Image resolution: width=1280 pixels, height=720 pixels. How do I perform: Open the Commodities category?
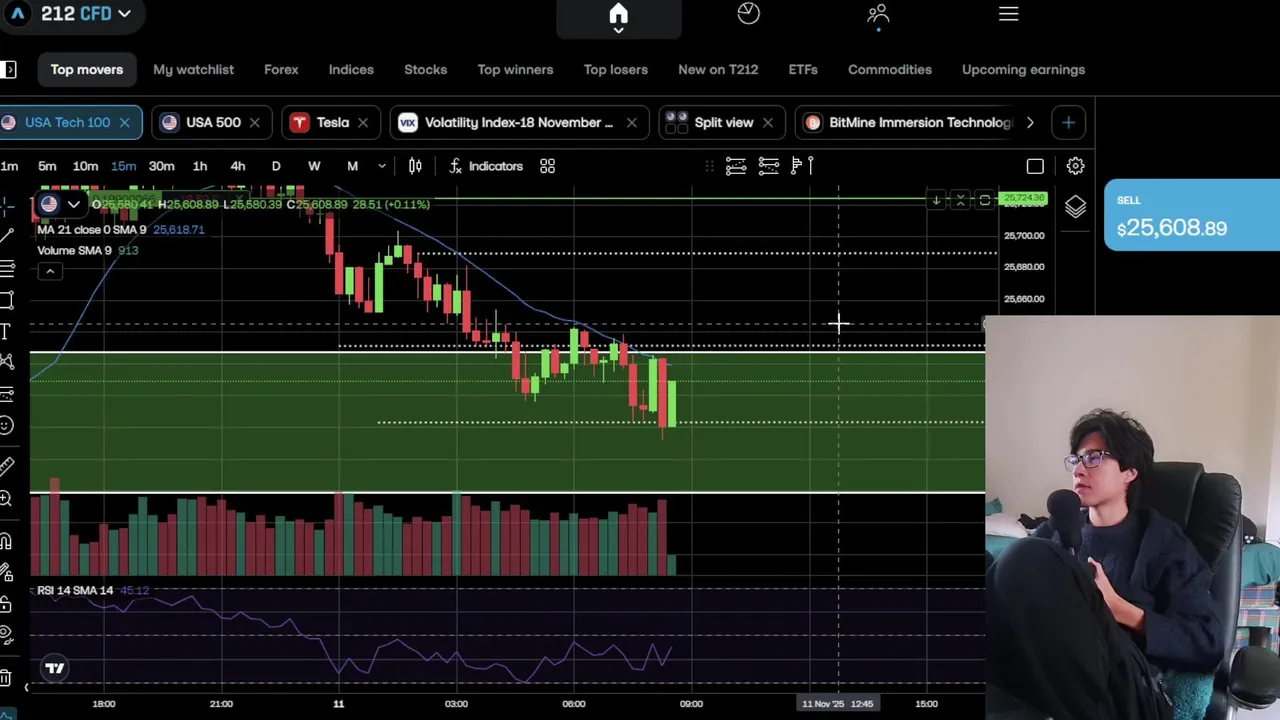pyautogui.click(x=890, y=70)
